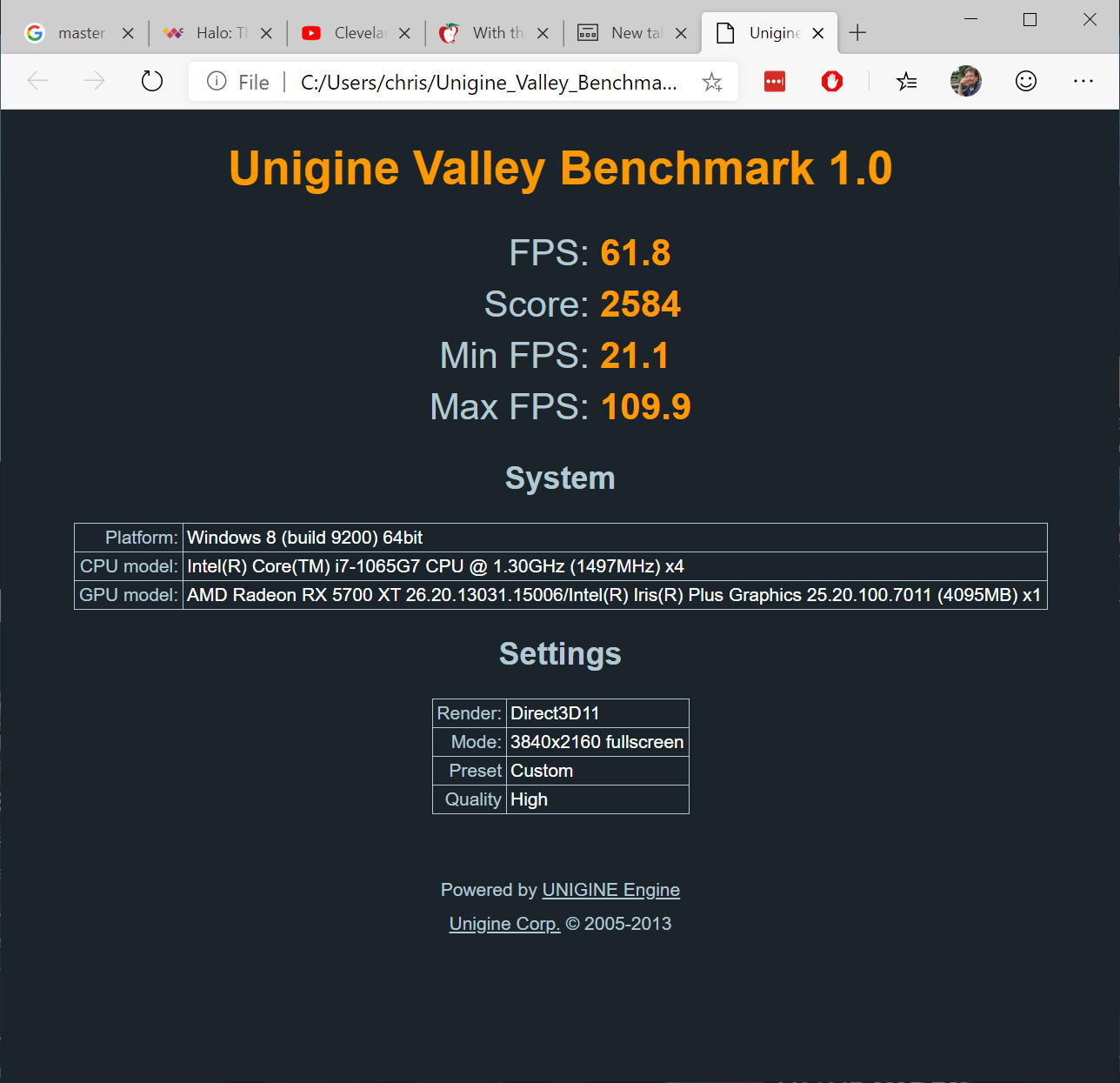Open the browser settings and more menu
The height and width of the screenshot is (1083, 1120).
(x=1083, y=82)
